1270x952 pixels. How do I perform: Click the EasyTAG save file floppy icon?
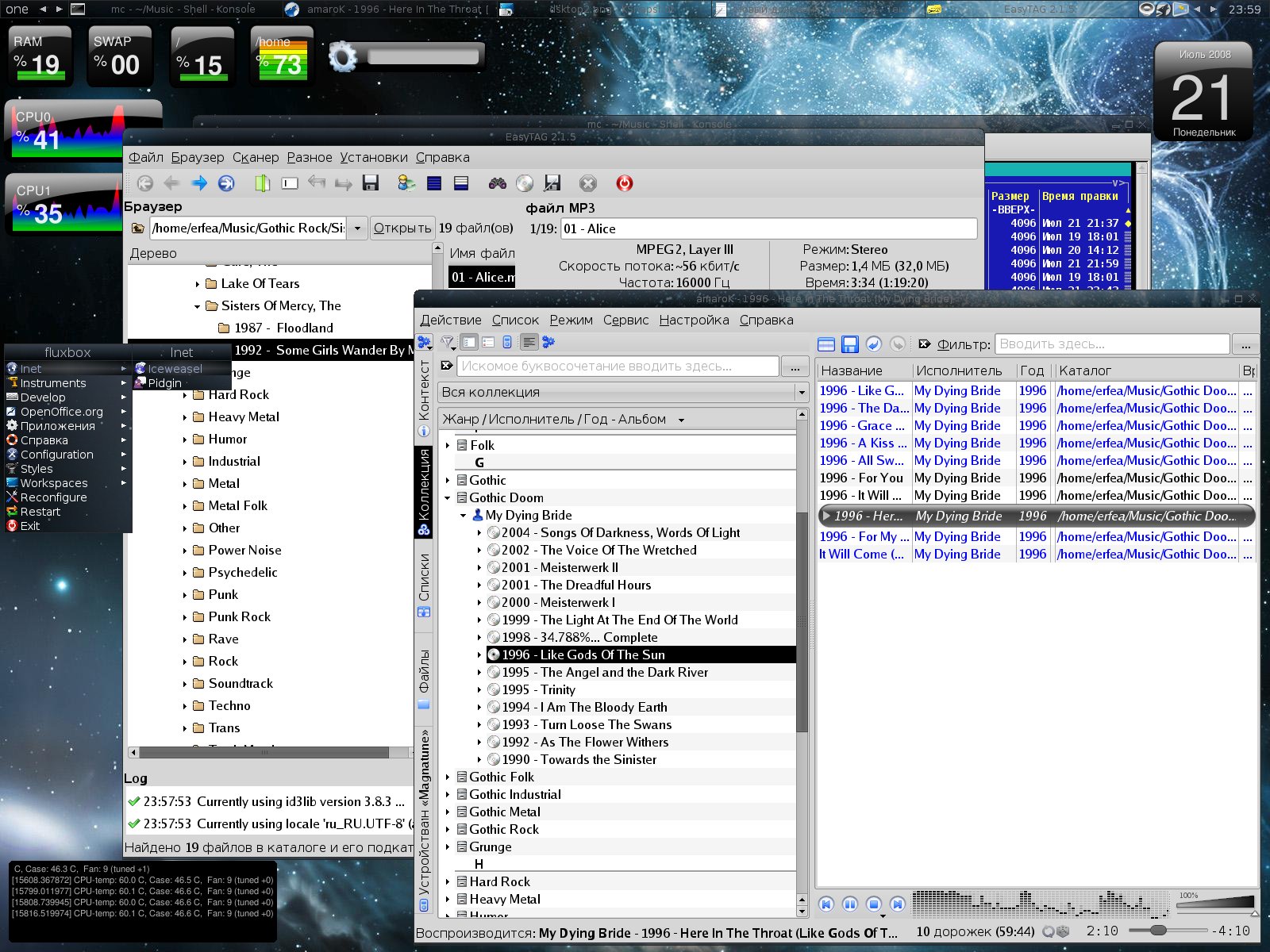point(370,183)
